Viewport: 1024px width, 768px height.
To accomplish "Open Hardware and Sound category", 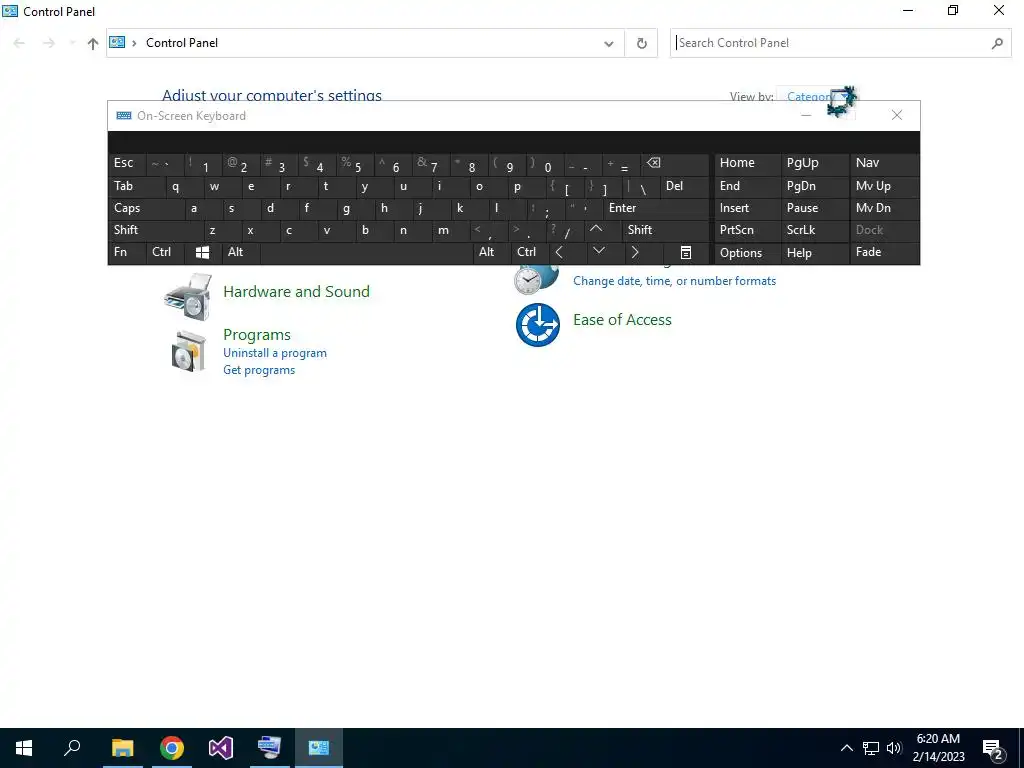I will [296, 291].
